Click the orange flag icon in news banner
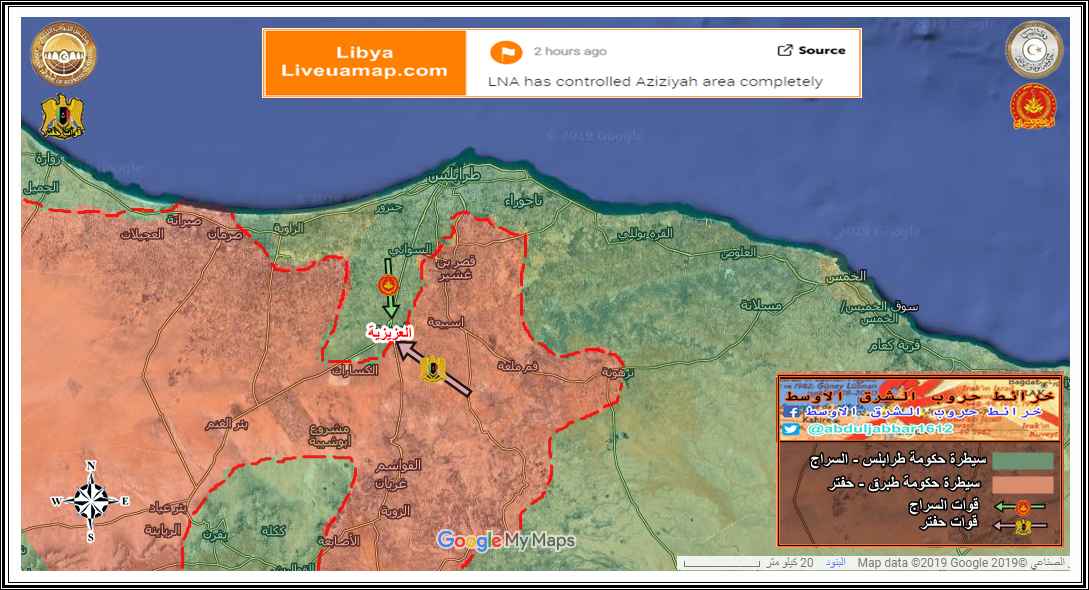1089x590 pixels. (x=506, y=52)
